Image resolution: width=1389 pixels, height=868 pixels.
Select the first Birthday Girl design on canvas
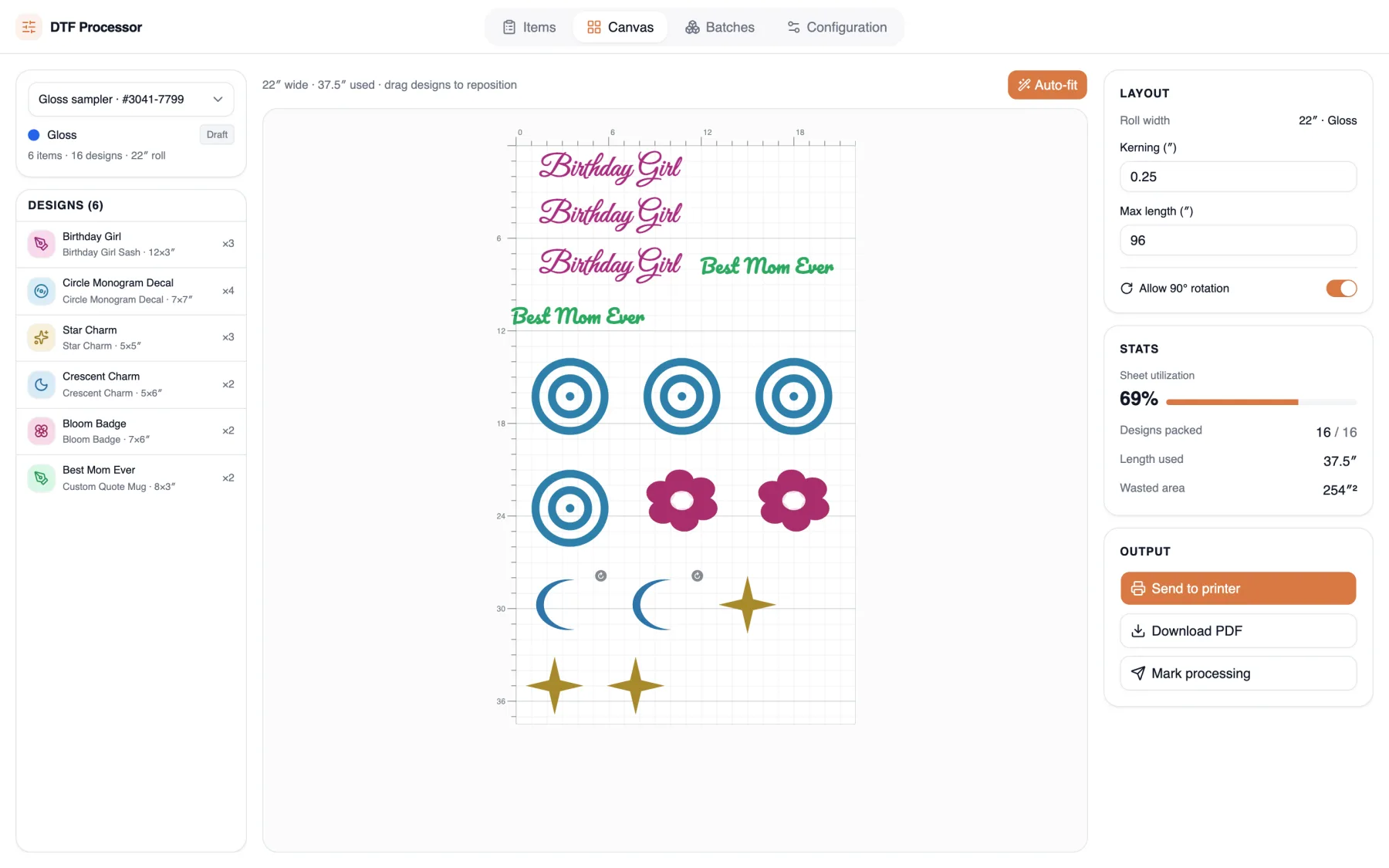point(610,168)
